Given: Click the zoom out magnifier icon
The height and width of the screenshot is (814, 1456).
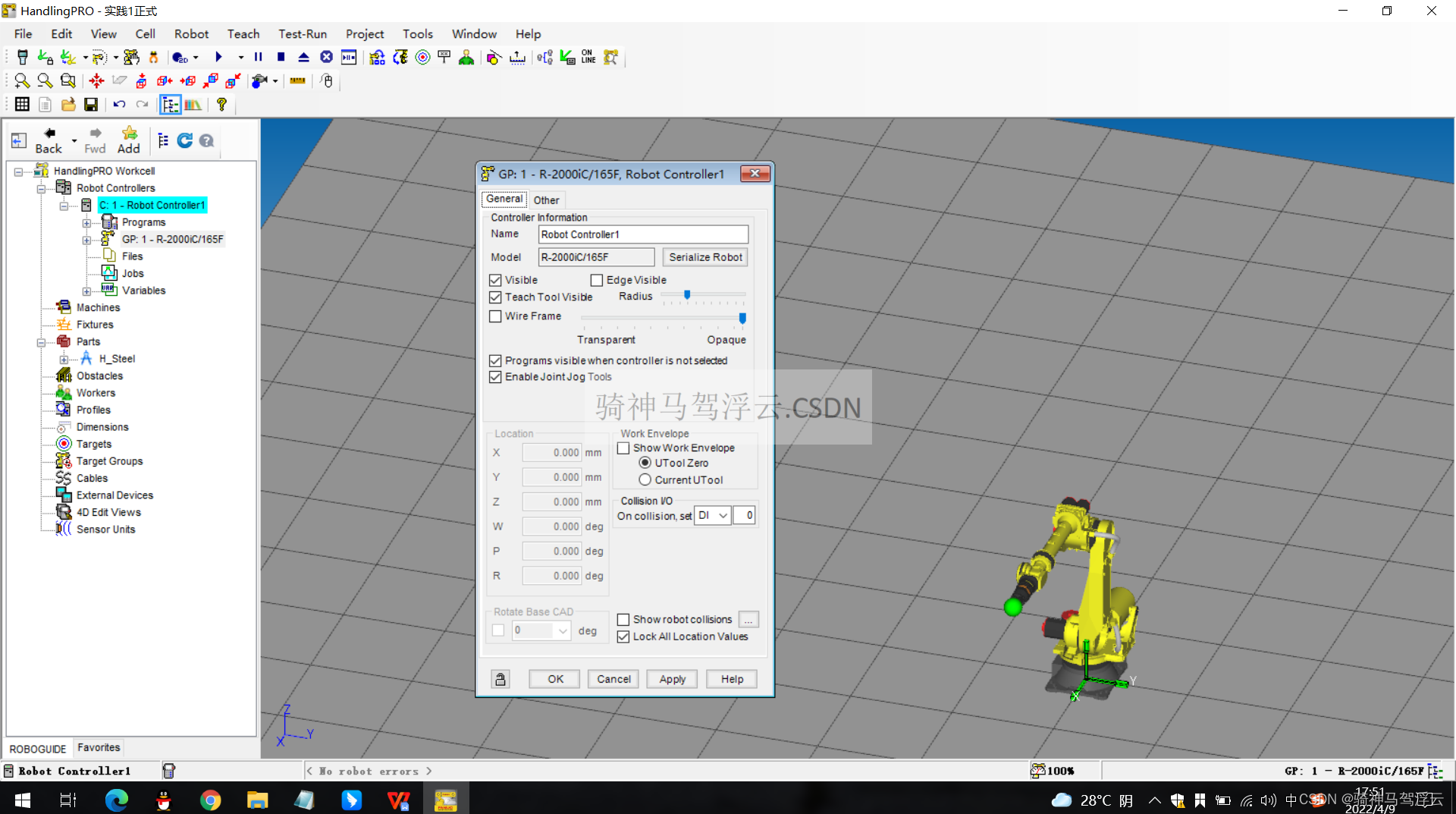Looking at the screenshot, I should point(45,81).
